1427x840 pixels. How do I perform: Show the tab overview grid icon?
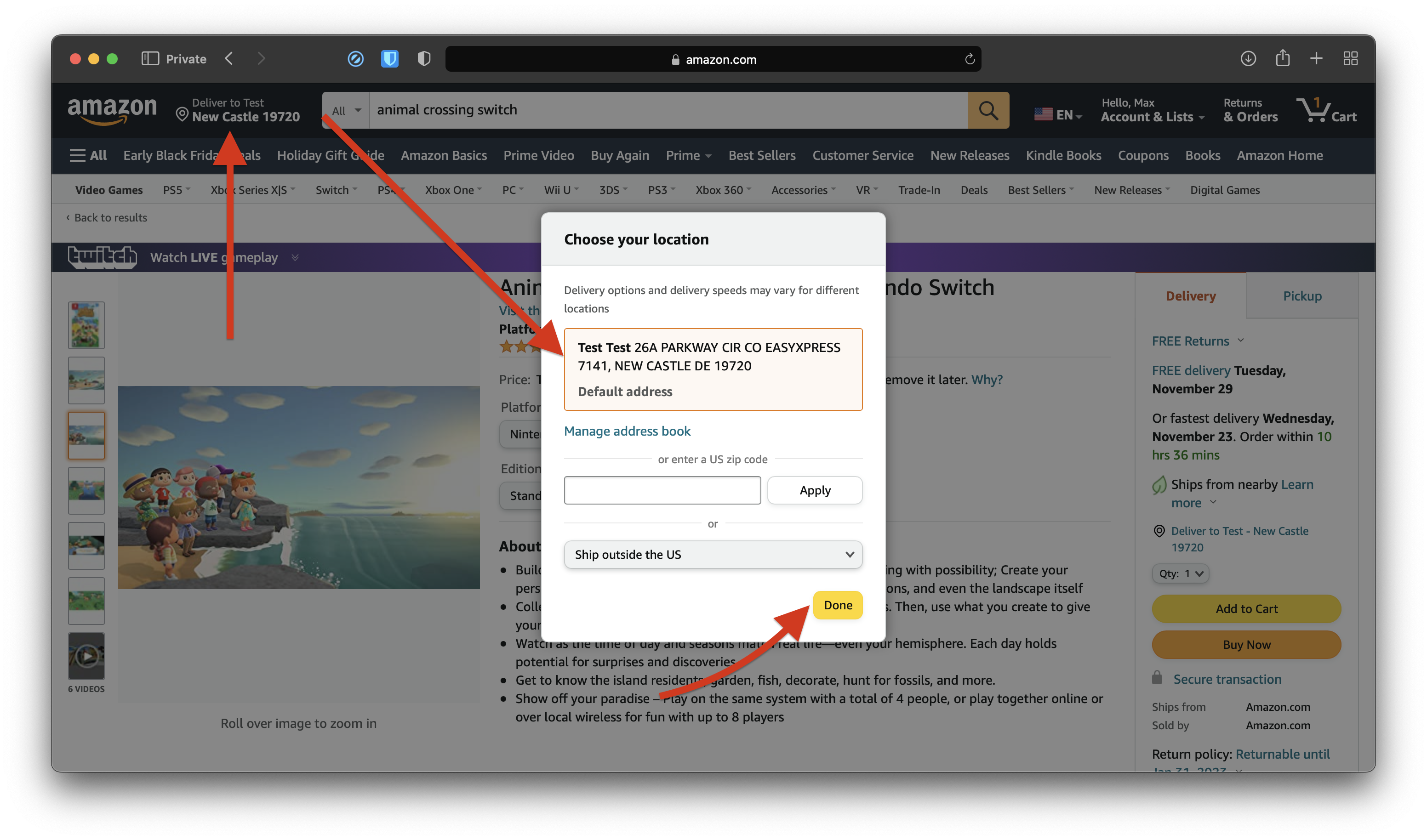(x=1351, y=59)
